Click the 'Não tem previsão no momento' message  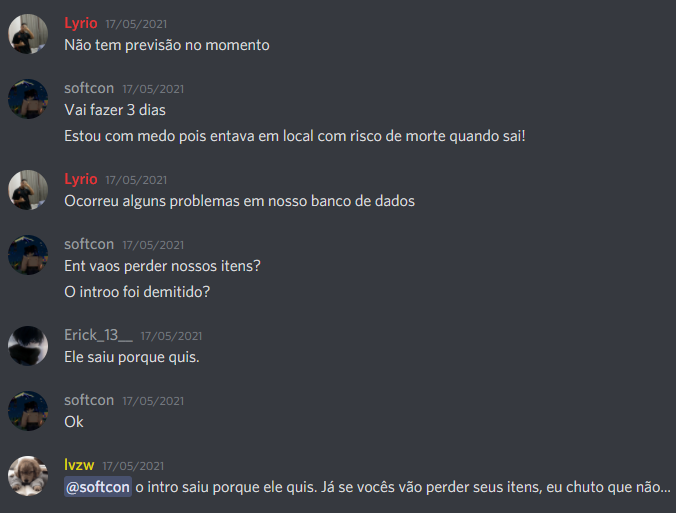(167, 45)
